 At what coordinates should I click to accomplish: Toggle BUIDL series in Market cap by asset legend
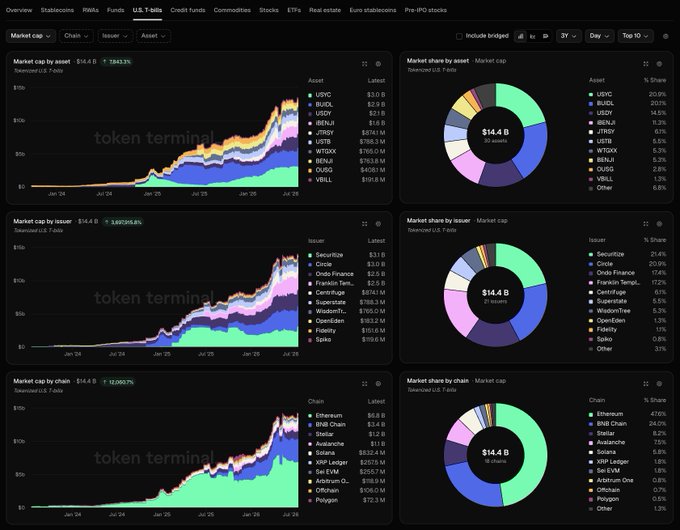pyautogui.click(x=347, y=105)
